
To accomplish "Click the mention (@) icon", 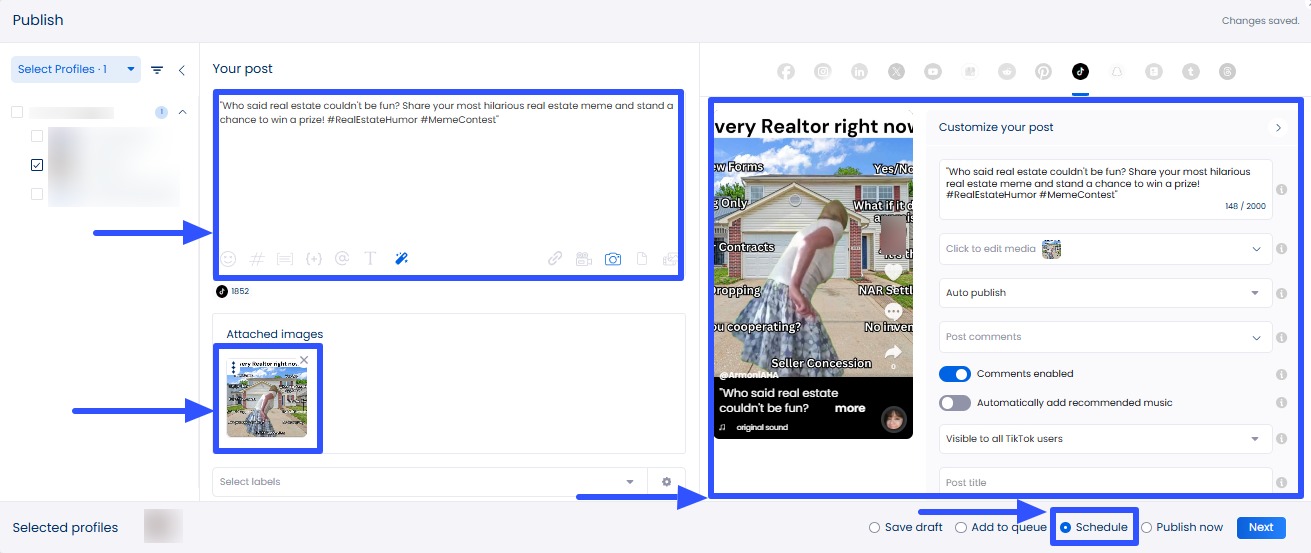I will click(342, 259).
